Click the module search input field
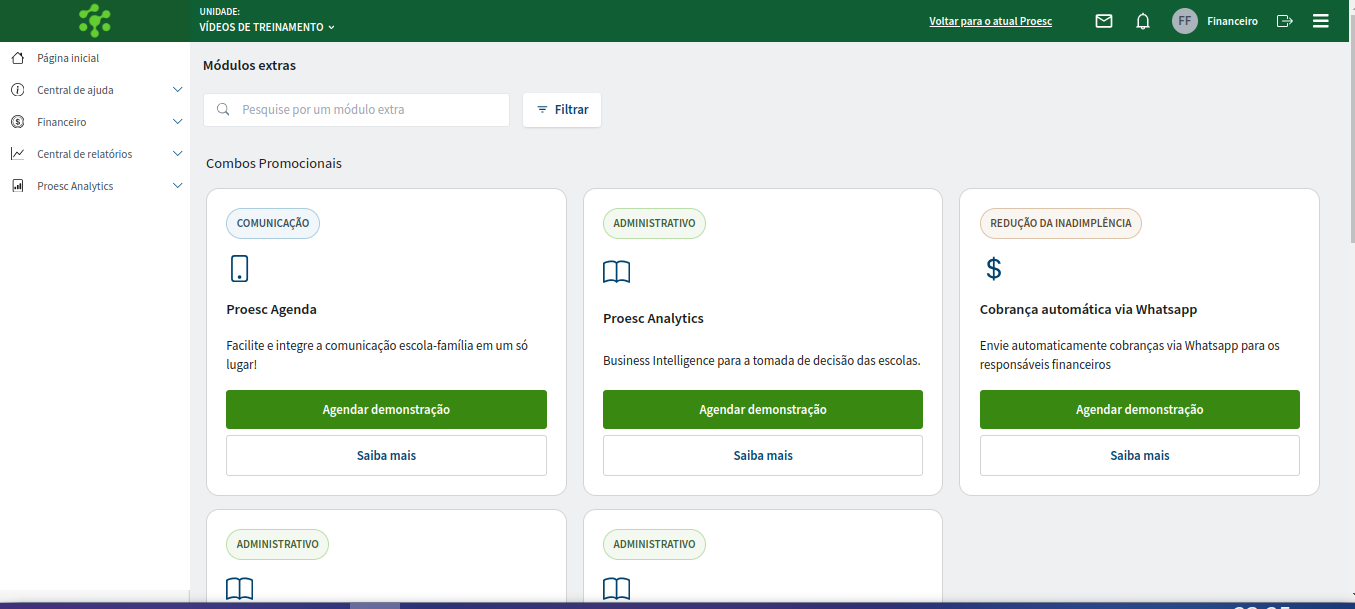The width and height of the screenshot is (1355, 609). [x=356, y=110]
